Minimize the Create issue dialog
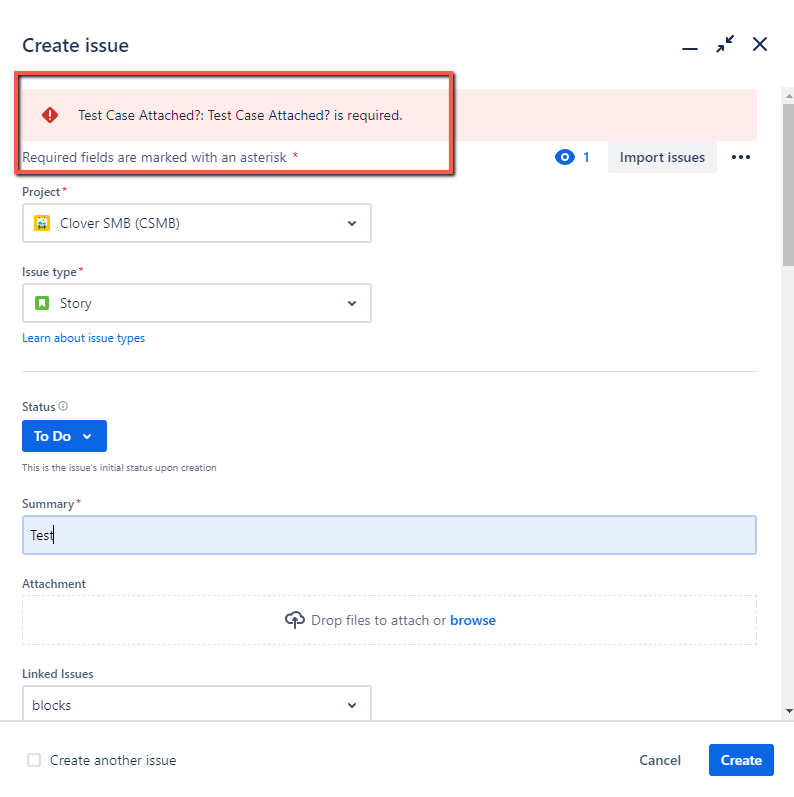Screen dimensions: 794x797 (x=689, y=46)
